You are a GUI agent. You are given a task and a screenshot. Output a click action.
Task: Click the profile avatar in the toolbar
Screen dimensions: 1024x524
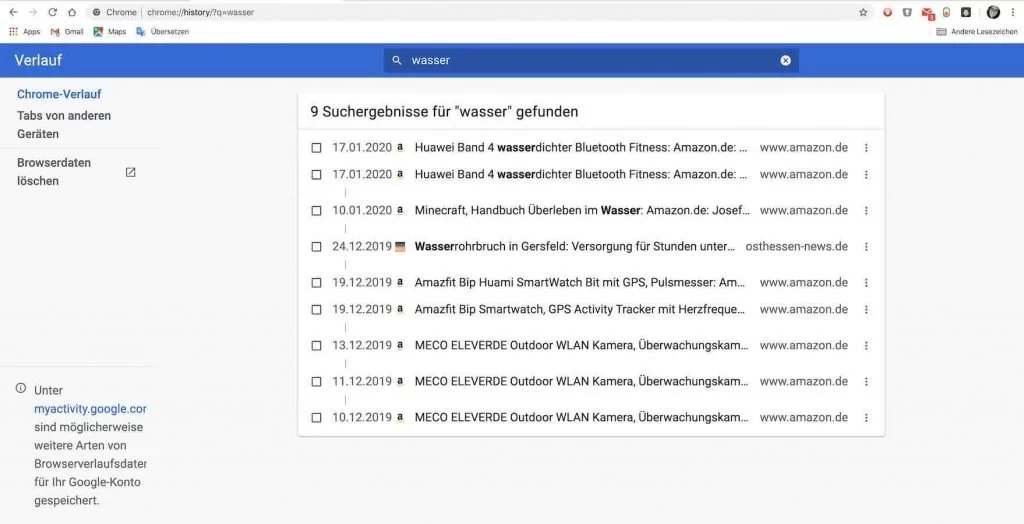[993, 12]
